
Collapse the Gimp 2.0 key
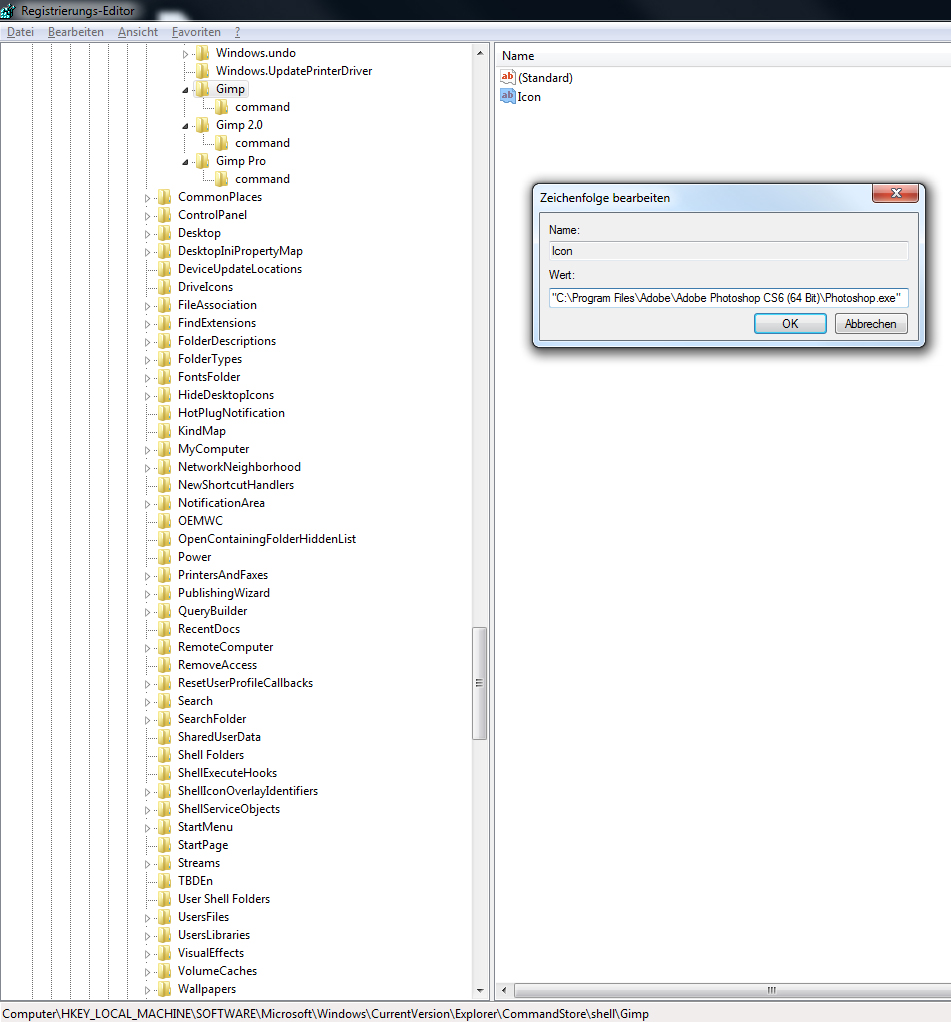(x=185, y=126)
